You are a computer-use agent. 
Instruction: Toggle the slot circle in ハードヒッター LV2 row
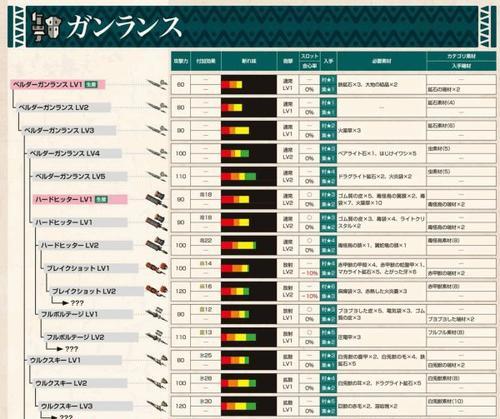(x=309, y=240)
